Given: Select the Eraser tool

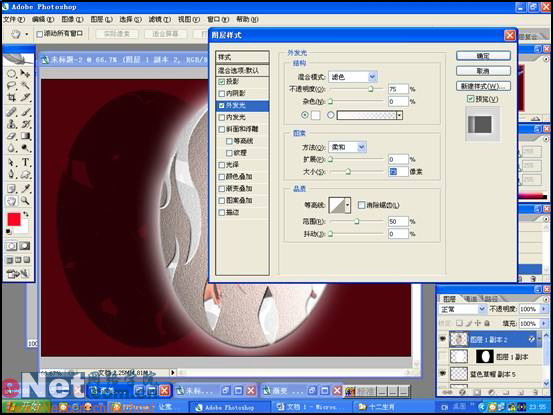Looking at the screenshot, I should pyautogui.click(x=11, y=136).
